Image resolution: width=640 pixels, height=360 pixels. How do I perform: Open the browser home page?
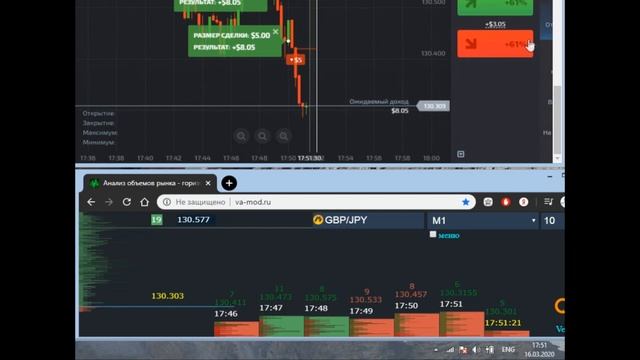tap(144, 202)
